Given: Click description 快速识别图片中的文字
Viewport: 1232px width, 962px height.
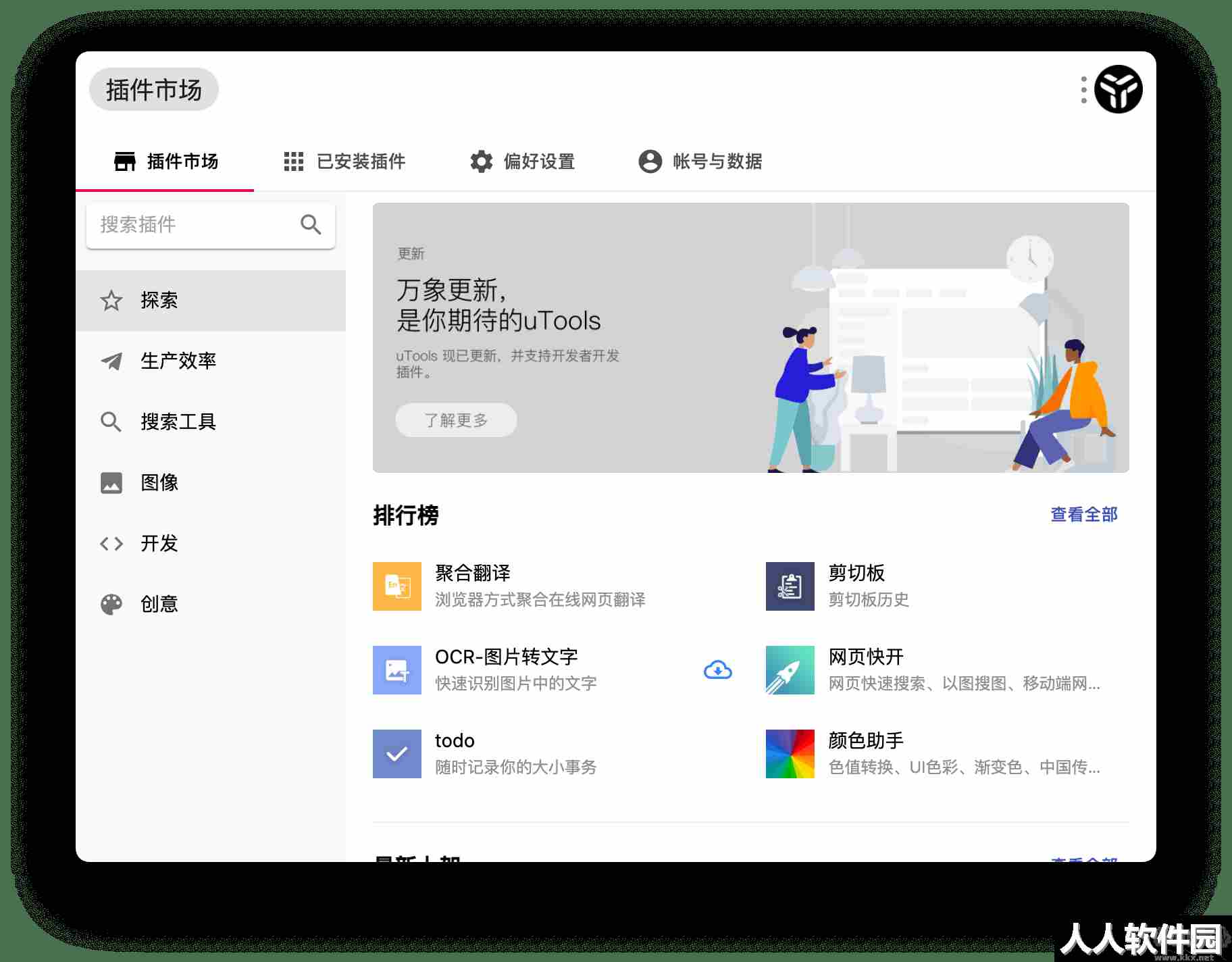Looking at the screenshot, I should [516, 684].
